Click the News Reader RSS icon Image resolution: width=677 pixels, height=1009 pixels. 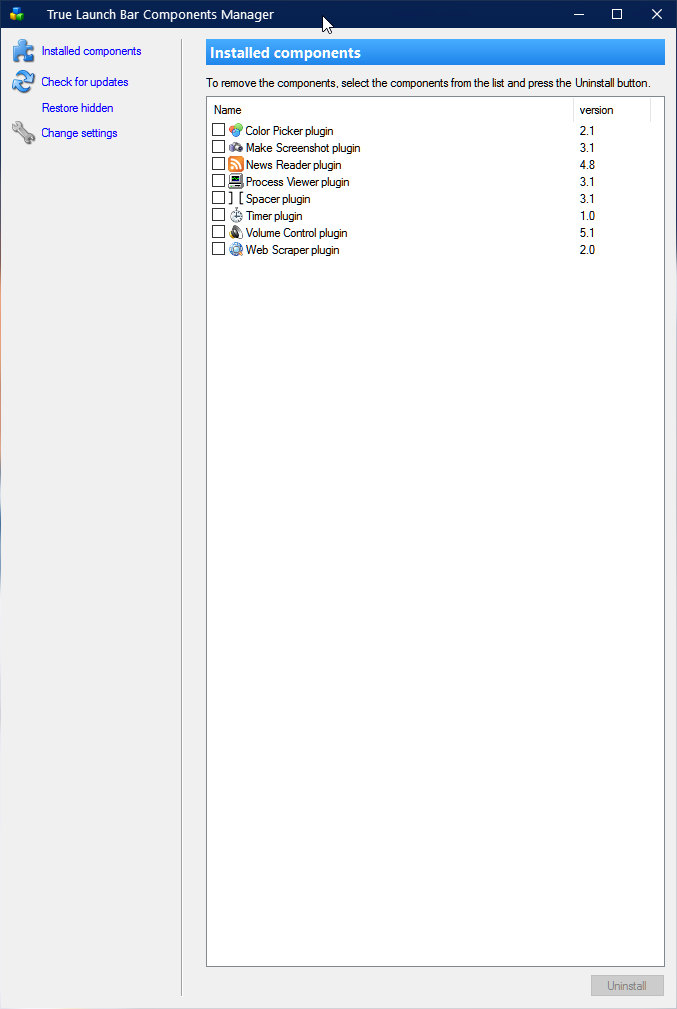(236, 165)
